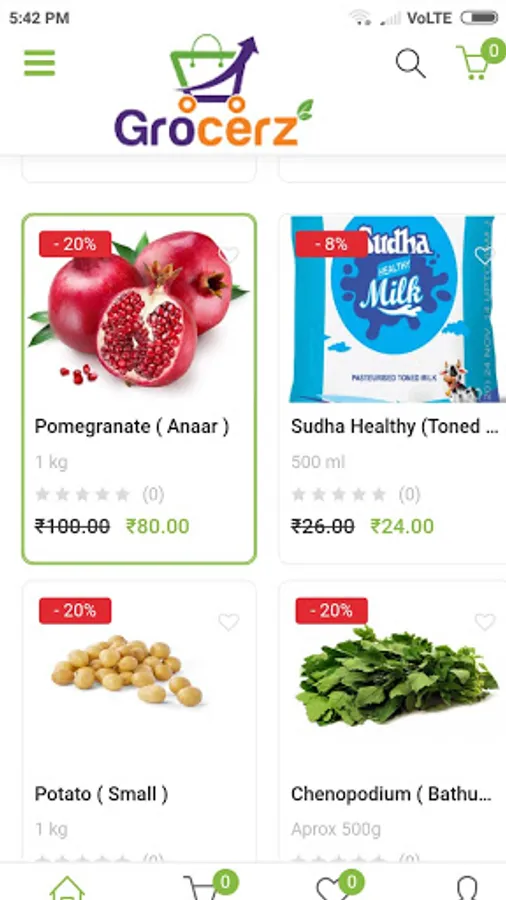Toggle wishlist heart on Potato (Small)

click(x=228, y=622)
